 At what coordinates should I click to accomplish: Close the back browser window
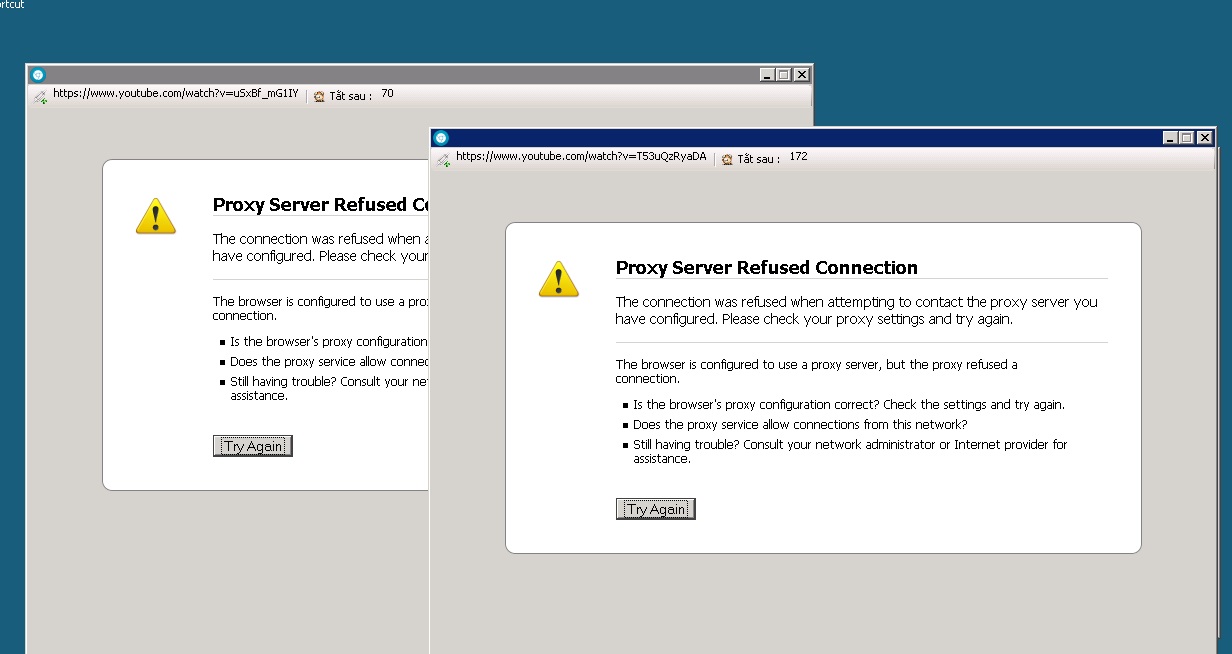[x=801, y=75]
